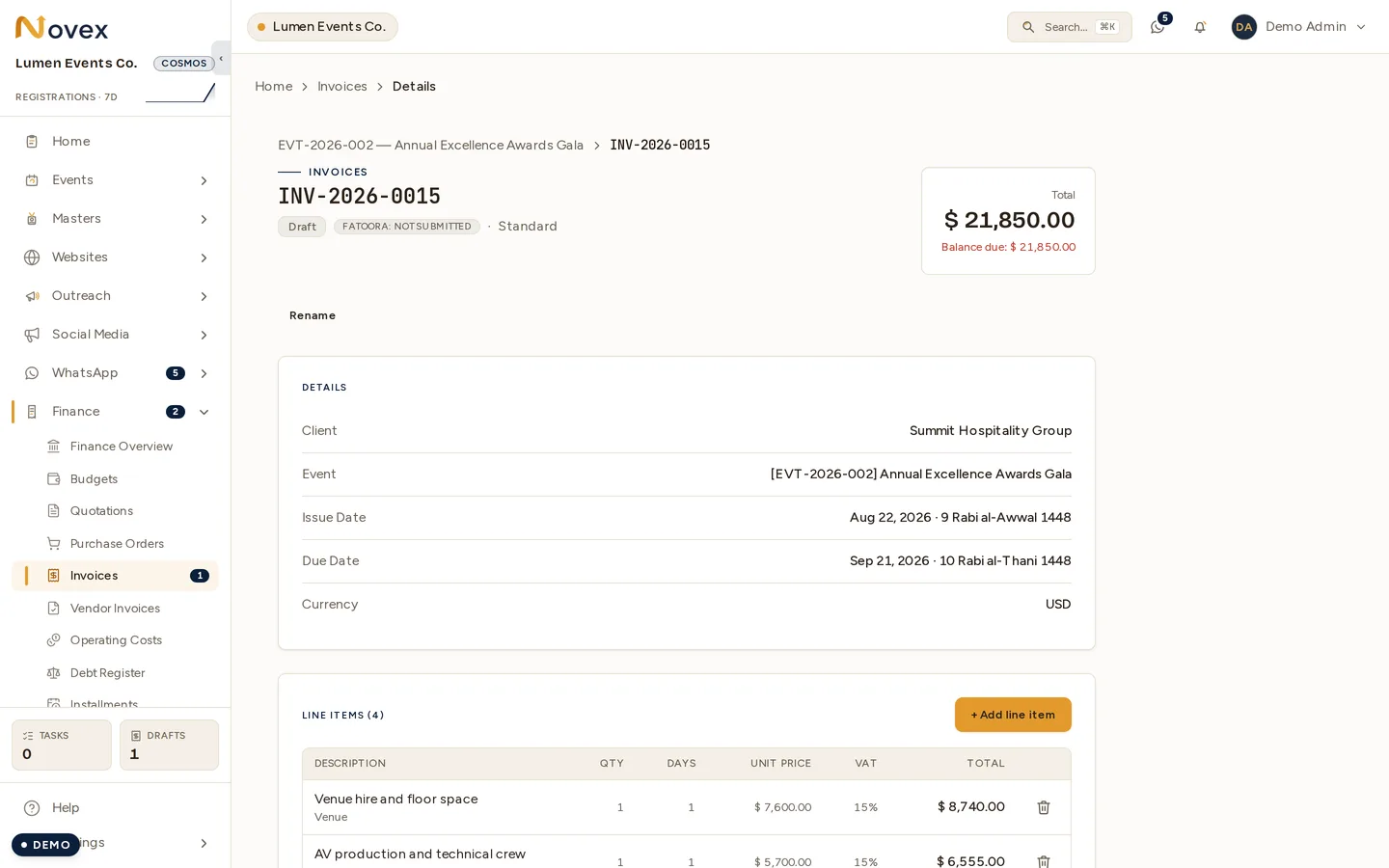
Task: Click the Add line item button
Action: tap(1013, 715)
